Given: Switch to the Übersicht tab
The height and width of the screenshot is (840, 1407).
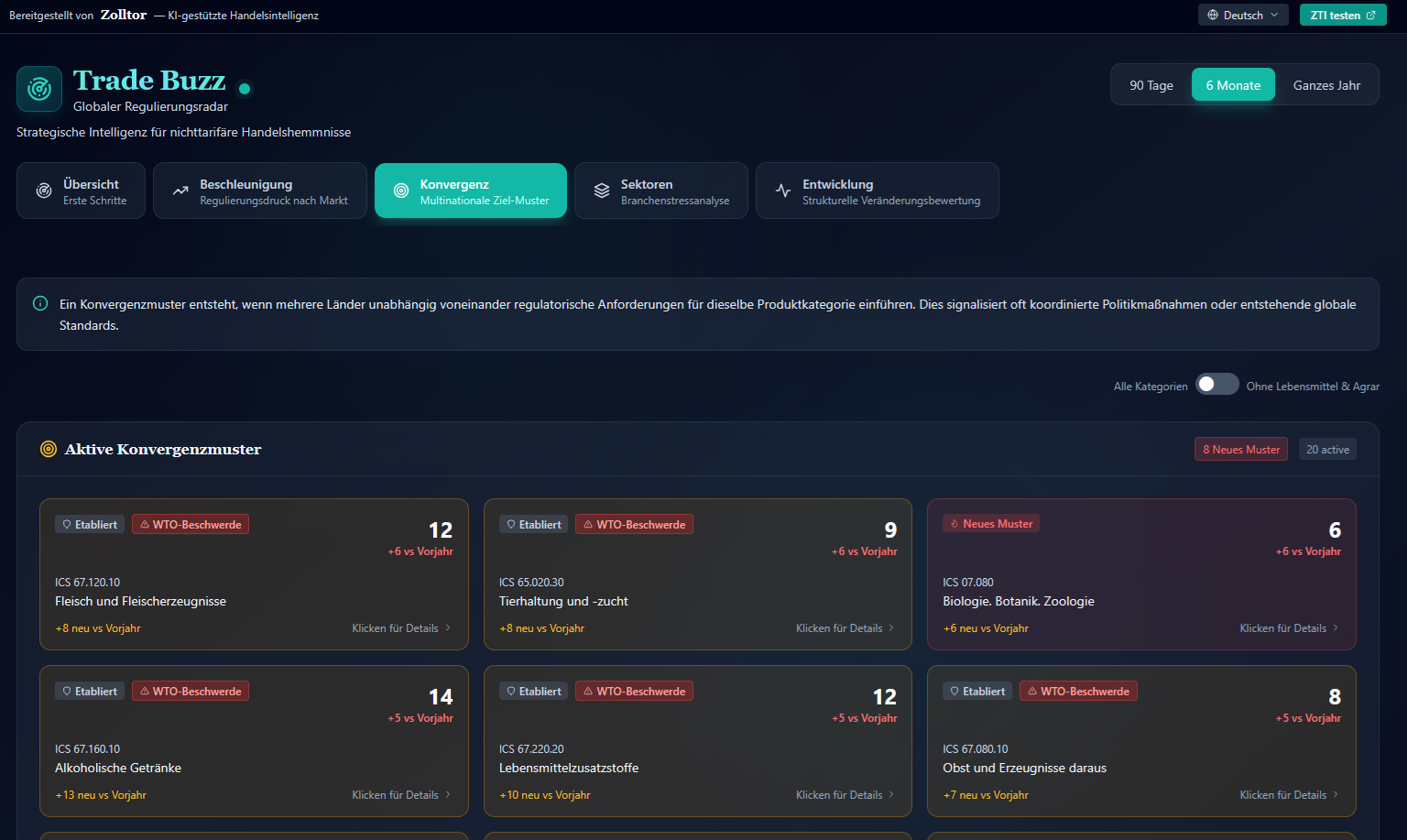Looking at the screenshot, I should (x=81, y=191).
